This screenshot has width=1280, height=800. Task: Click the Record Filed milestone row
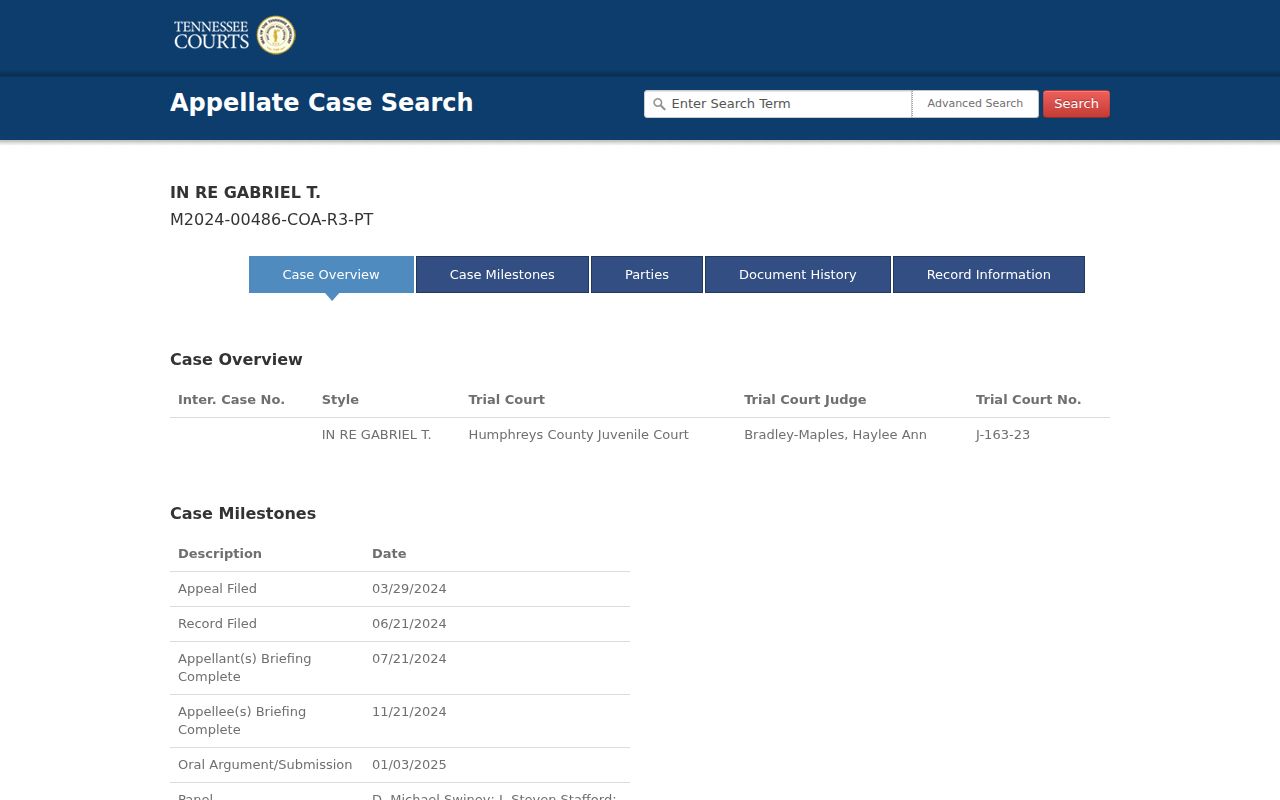pyautogui.click(x=400, y=624)
